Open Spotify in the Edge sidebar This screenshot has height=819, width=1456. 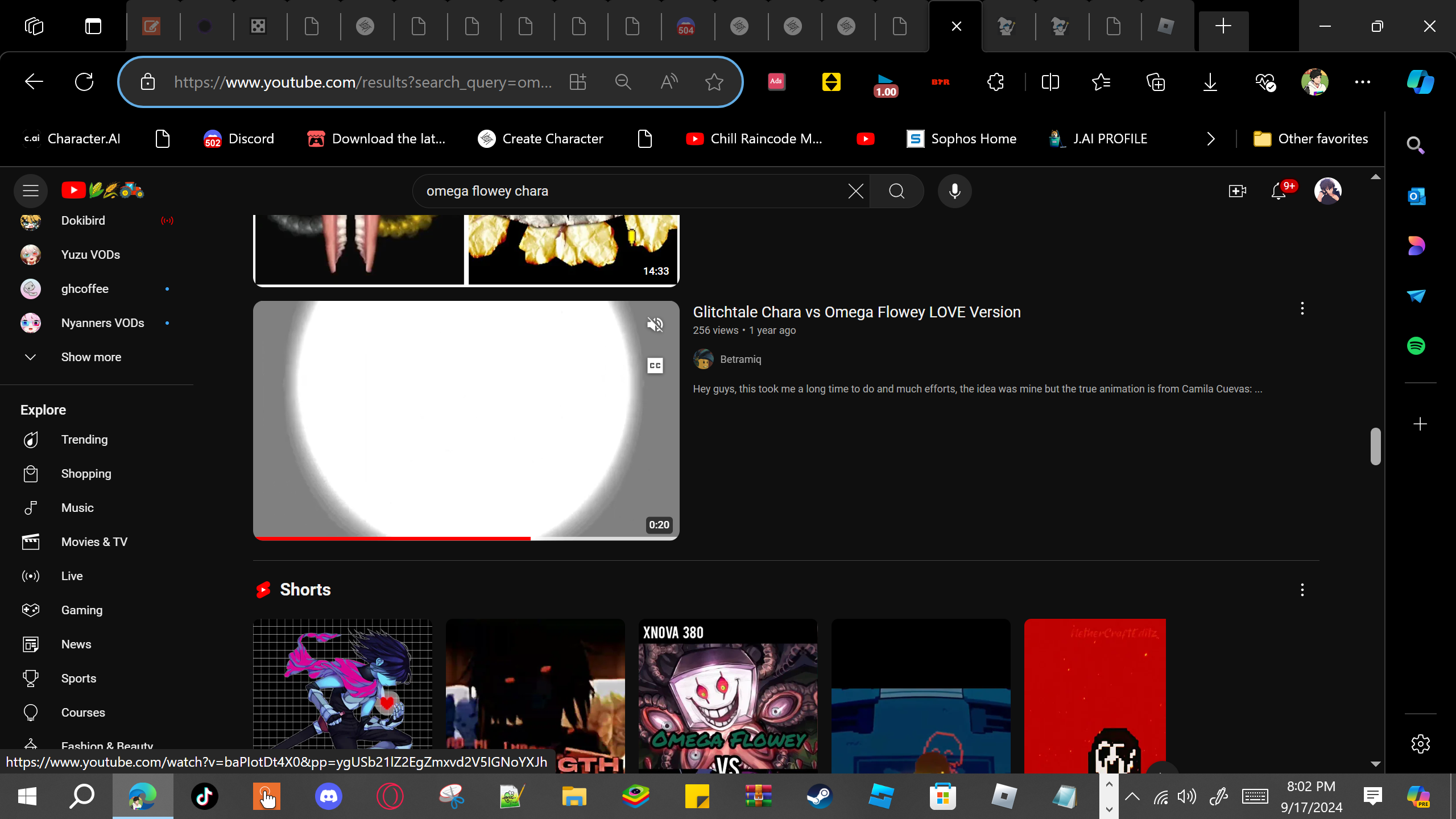(x=1416, y=346)
